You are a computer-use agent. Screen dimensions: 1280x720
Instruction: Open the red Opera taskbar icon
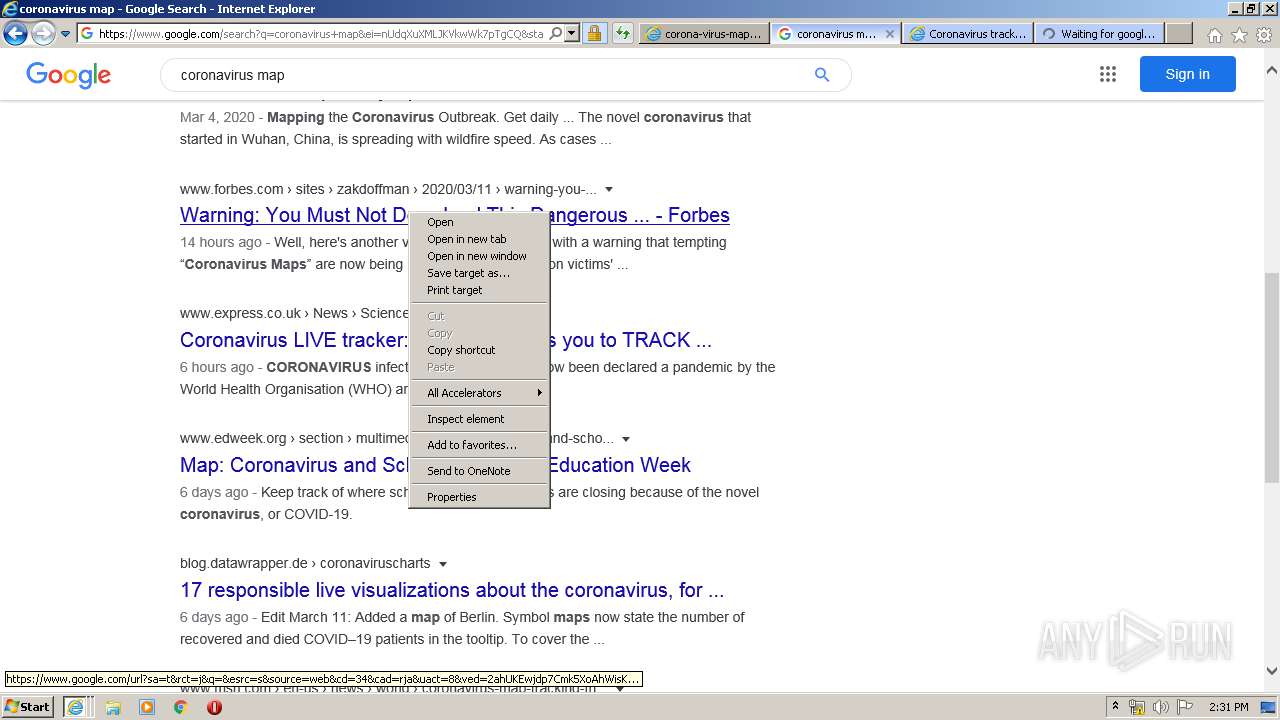point(214,707)
